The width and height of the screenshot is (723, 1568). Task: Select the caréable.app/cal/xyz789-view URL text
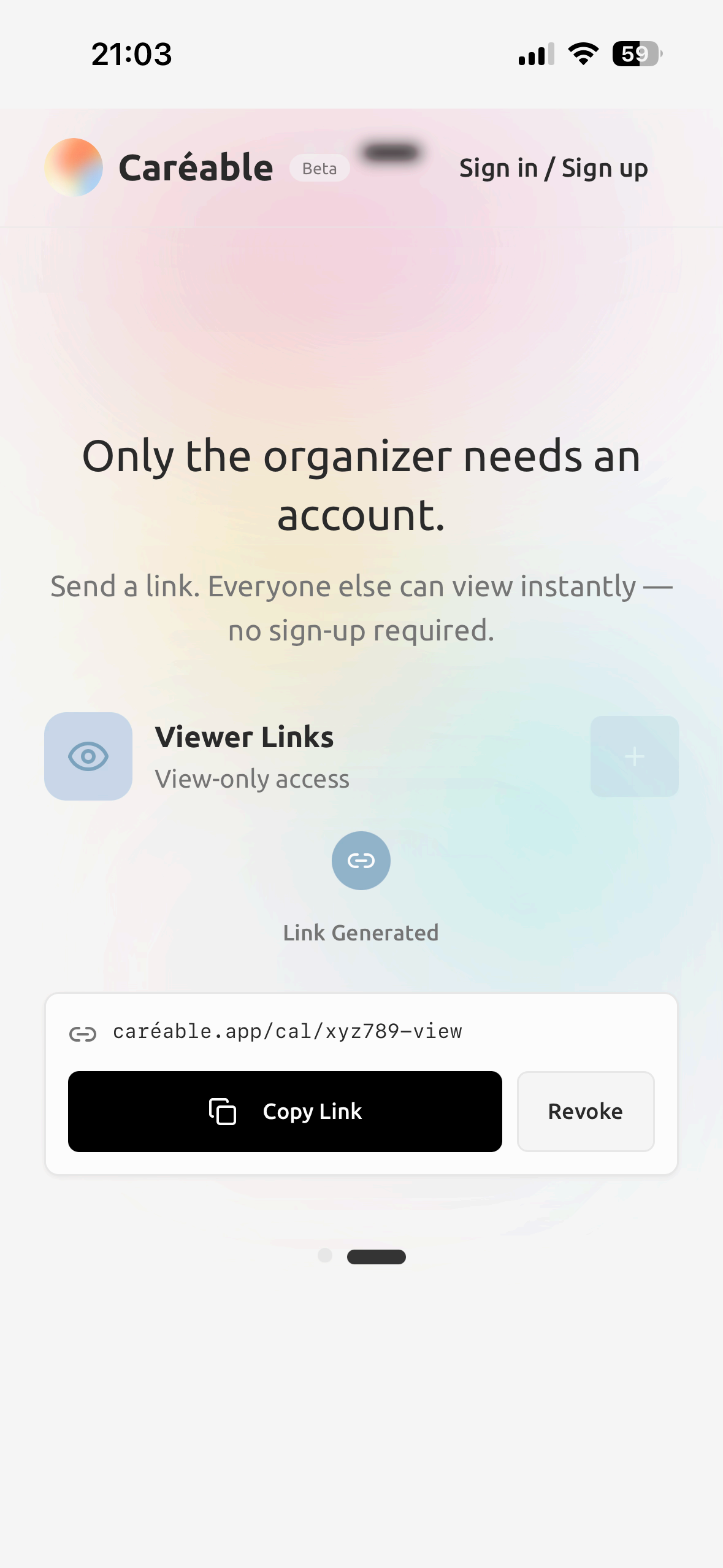(x=288, y=1032)
